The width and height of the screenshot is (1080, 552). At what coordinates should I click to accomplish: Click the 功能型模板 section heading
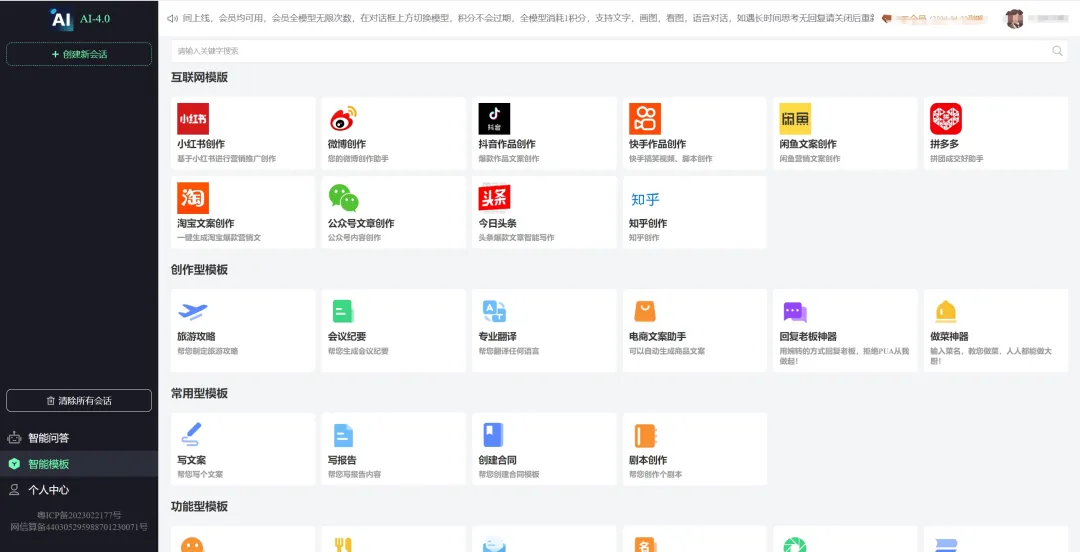199,507
